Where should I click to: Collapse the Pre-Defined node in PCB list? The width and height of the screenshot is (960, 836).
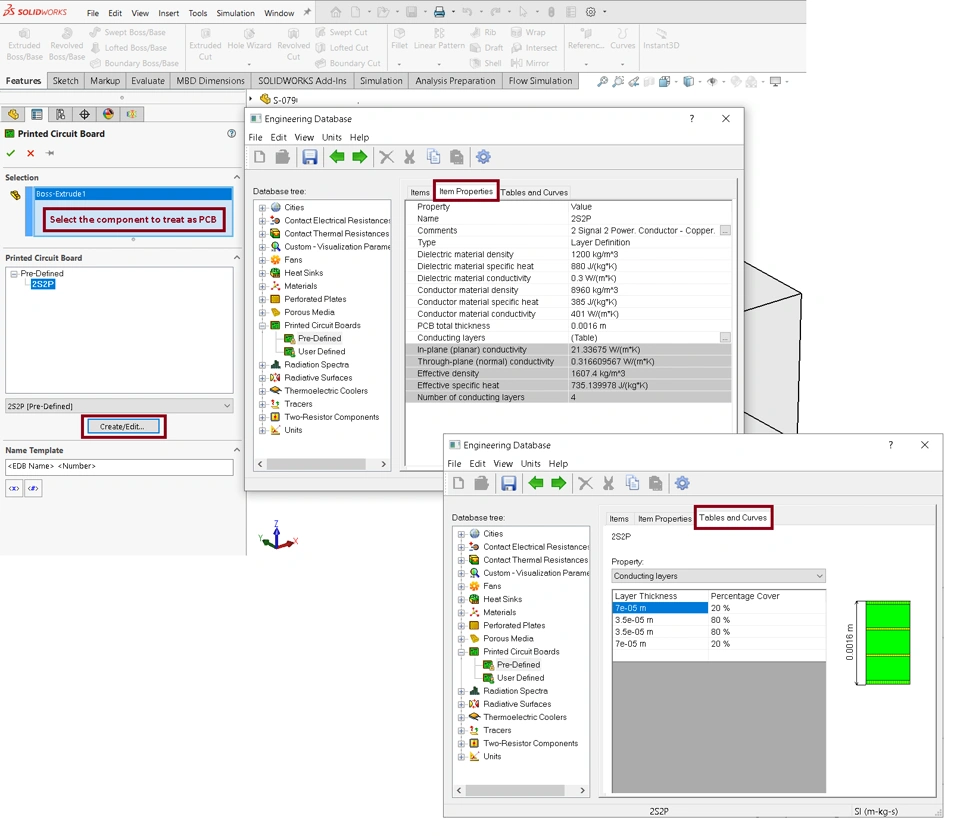13,274
